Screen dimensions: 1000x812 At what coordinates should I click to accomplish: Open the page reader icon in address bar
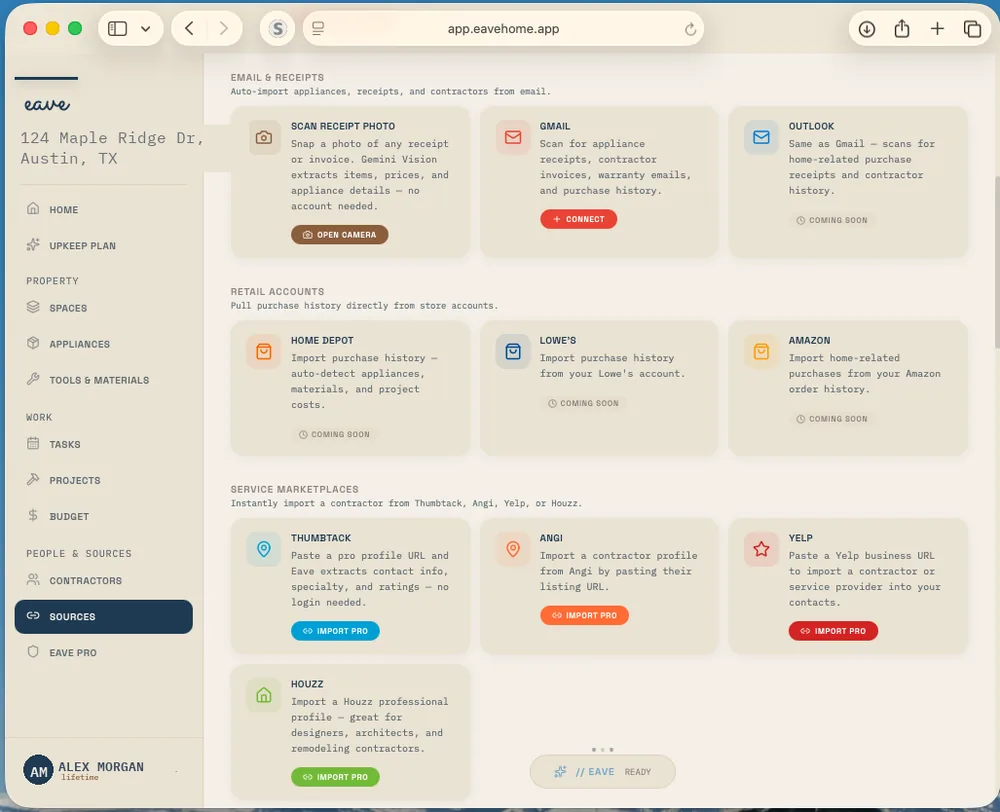point(318,28)
